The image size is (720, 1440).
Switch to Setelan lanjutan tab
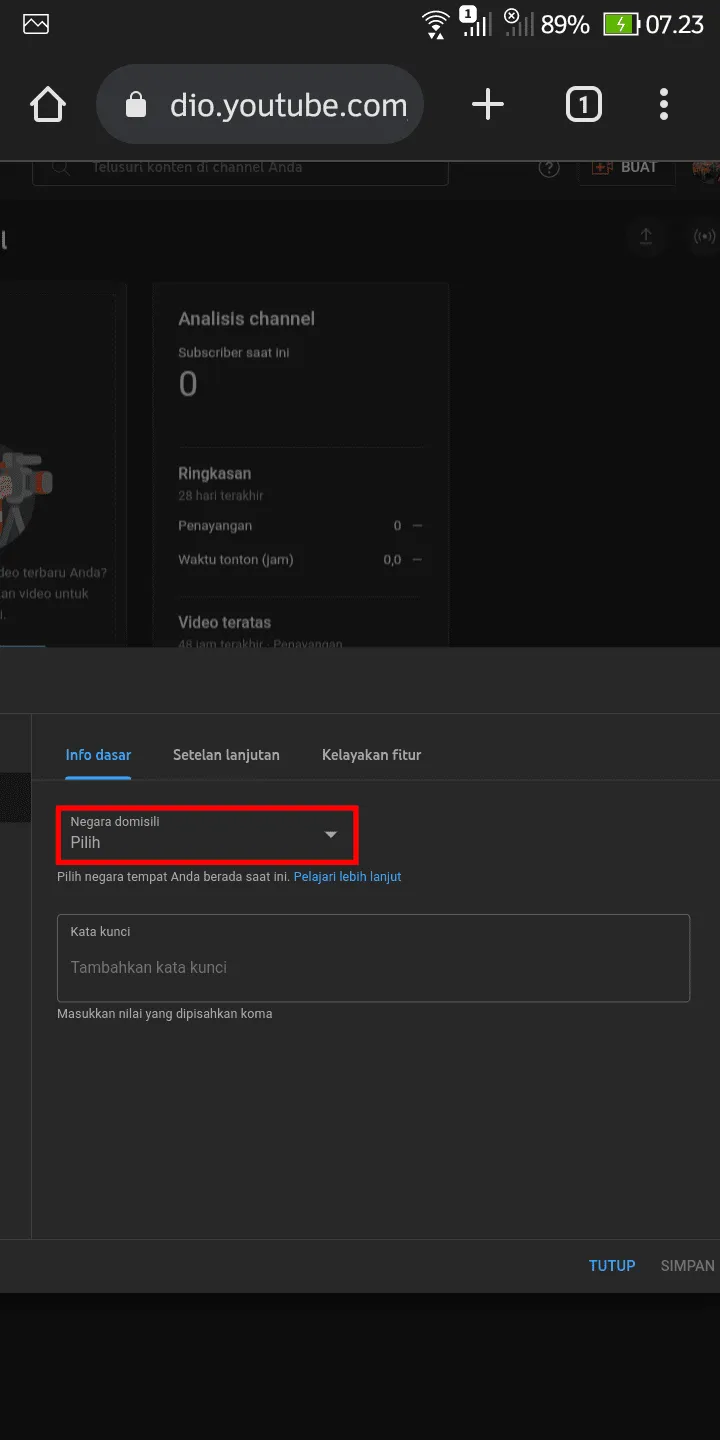(x=226, y=755)
